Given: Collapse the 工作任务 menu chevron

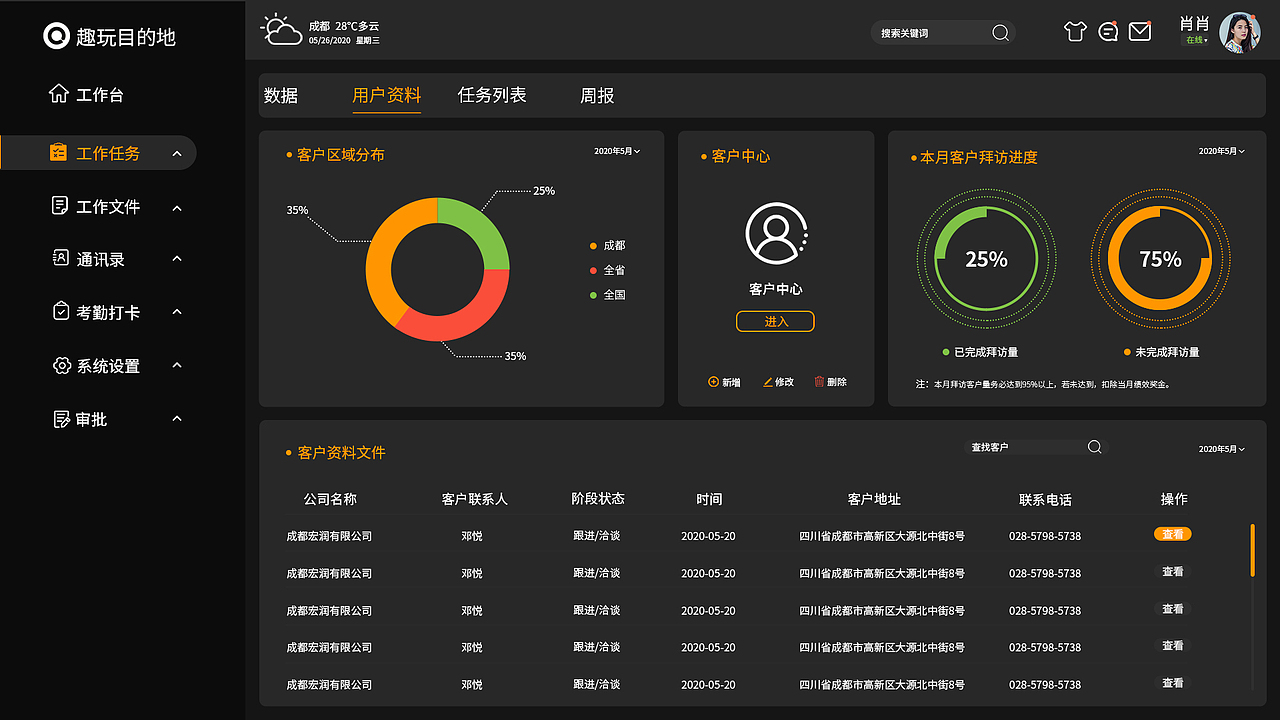Looking at the screenshot, I should point(177,154).
